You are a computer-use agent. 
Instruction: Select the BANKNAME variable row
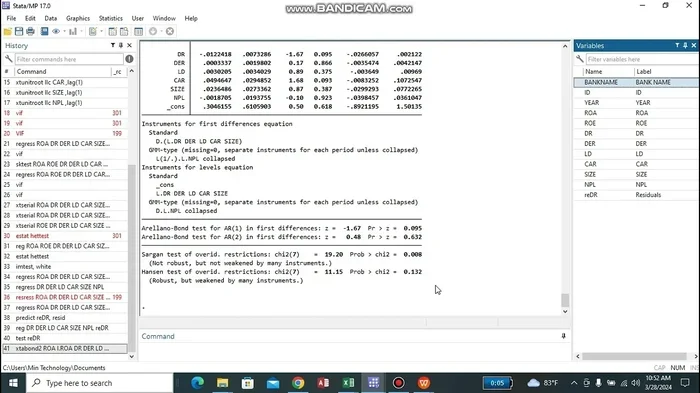click(637, 82)
